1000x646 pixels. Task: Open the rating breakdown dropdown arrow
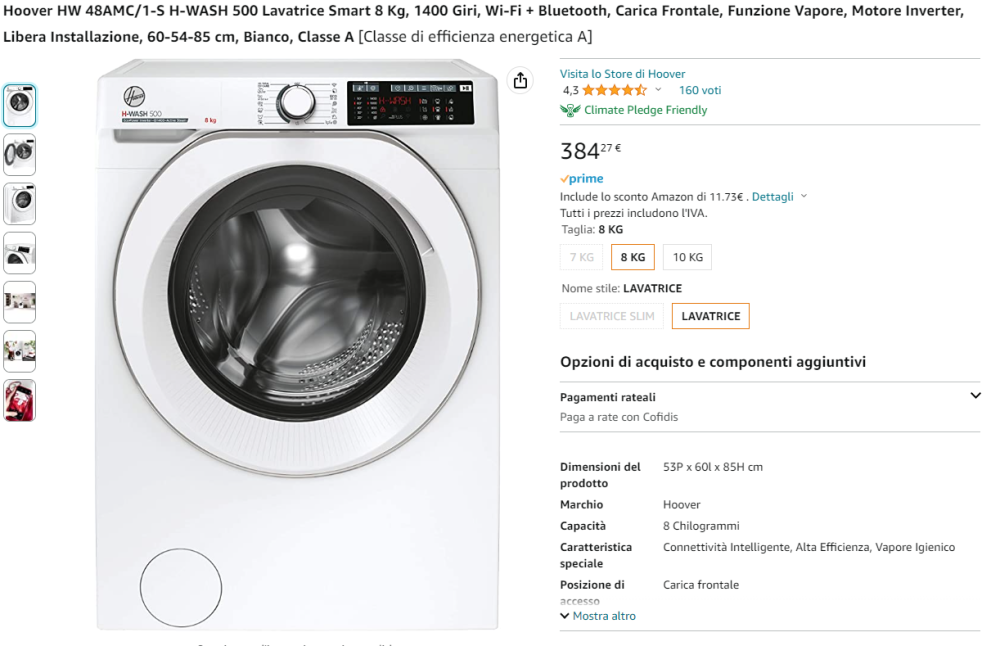(658, 90)
